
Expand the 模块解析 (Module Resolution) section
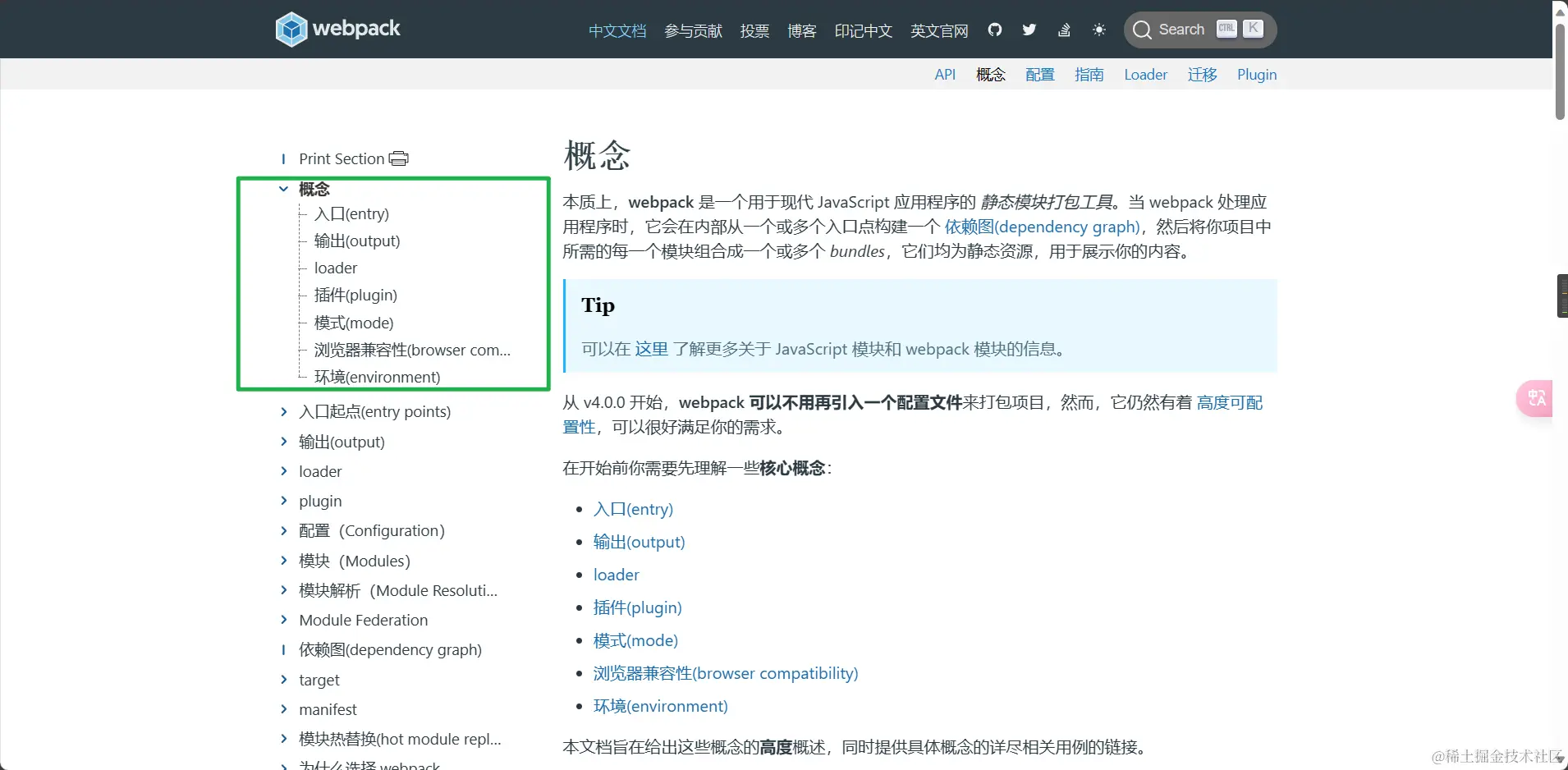[x=283, y=590]
